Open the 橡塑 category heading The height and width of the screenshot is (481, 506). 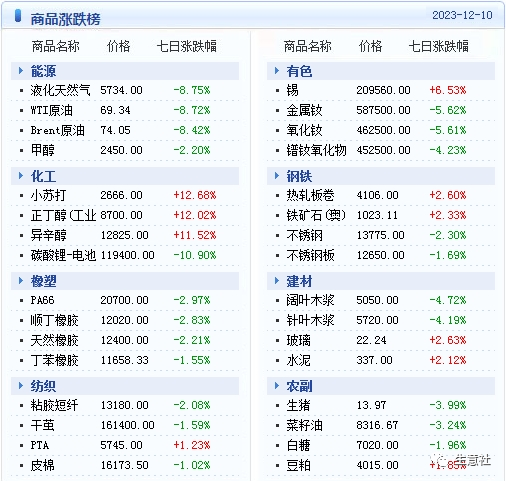43,281
